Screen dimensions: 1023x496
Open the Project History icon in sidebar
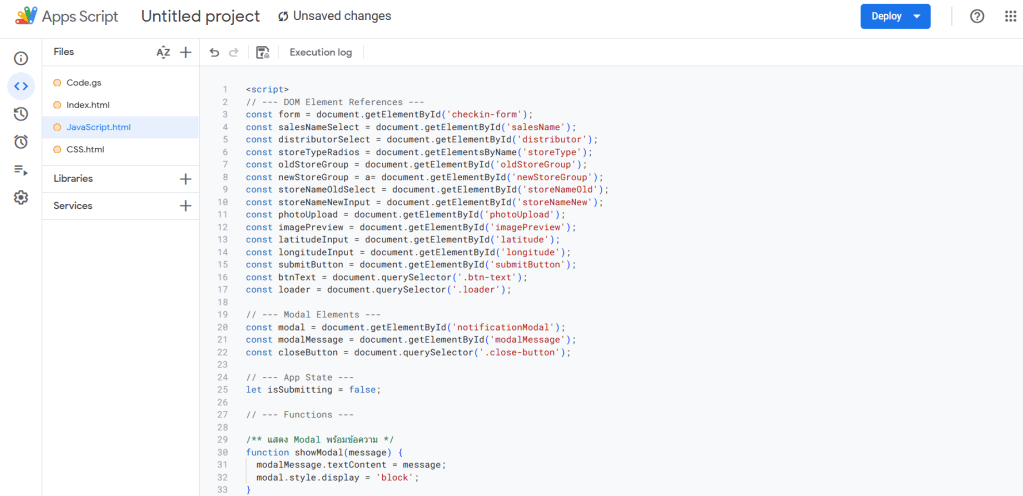20,114
